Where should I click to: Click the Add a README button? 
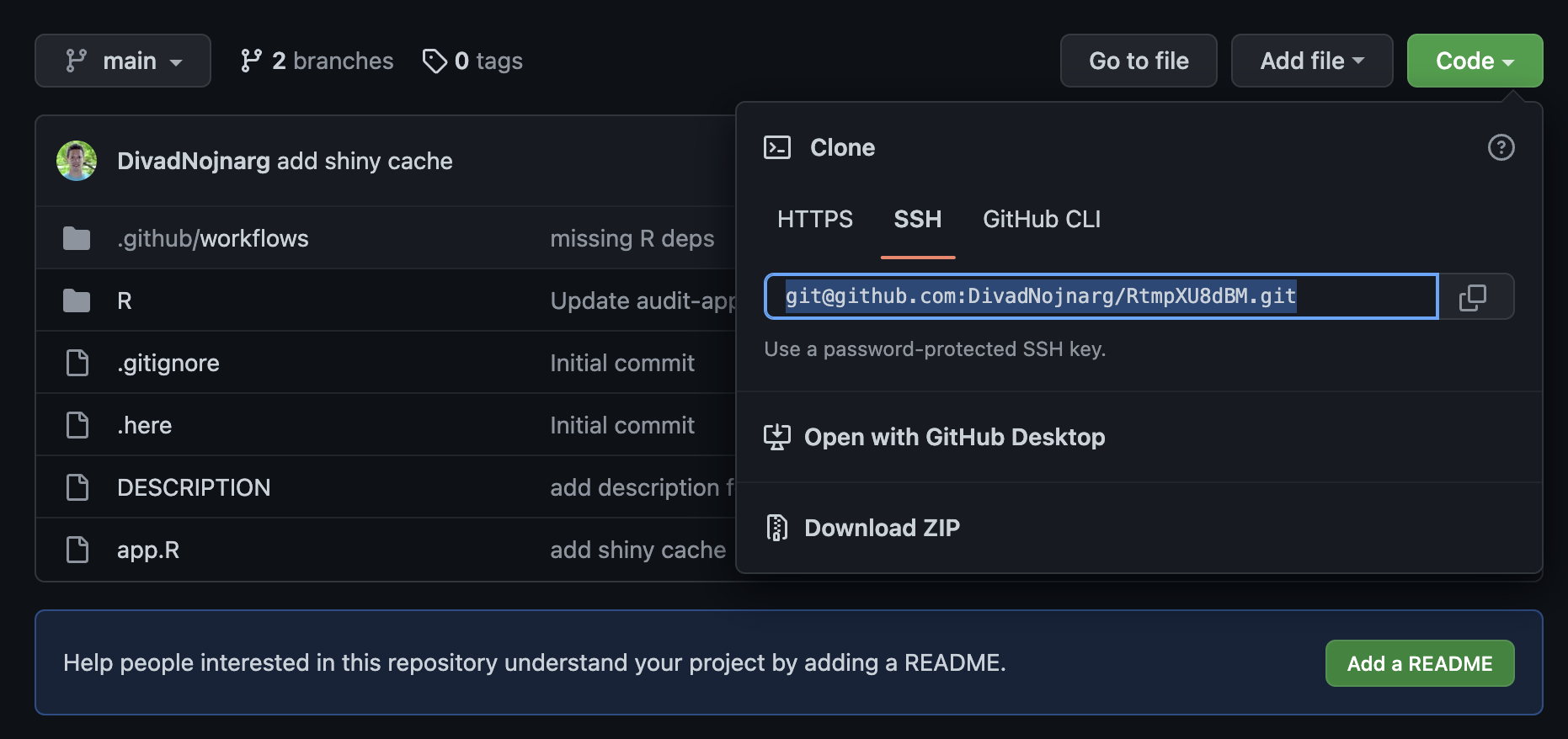1420,663
